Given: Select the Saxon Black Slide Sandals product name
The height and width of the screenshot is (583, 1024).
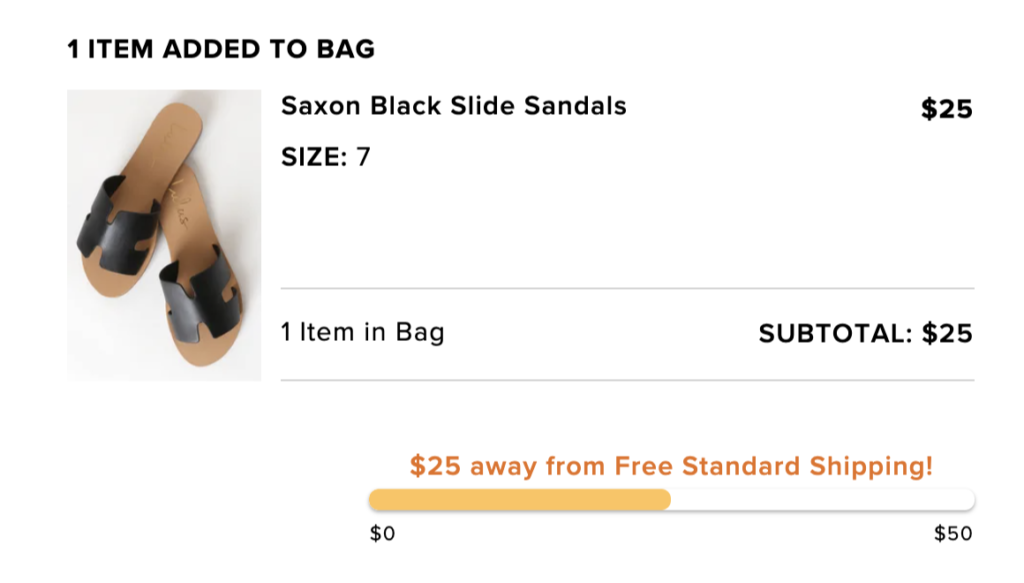Looking at the screenshot, I should (x=454, y=105).
